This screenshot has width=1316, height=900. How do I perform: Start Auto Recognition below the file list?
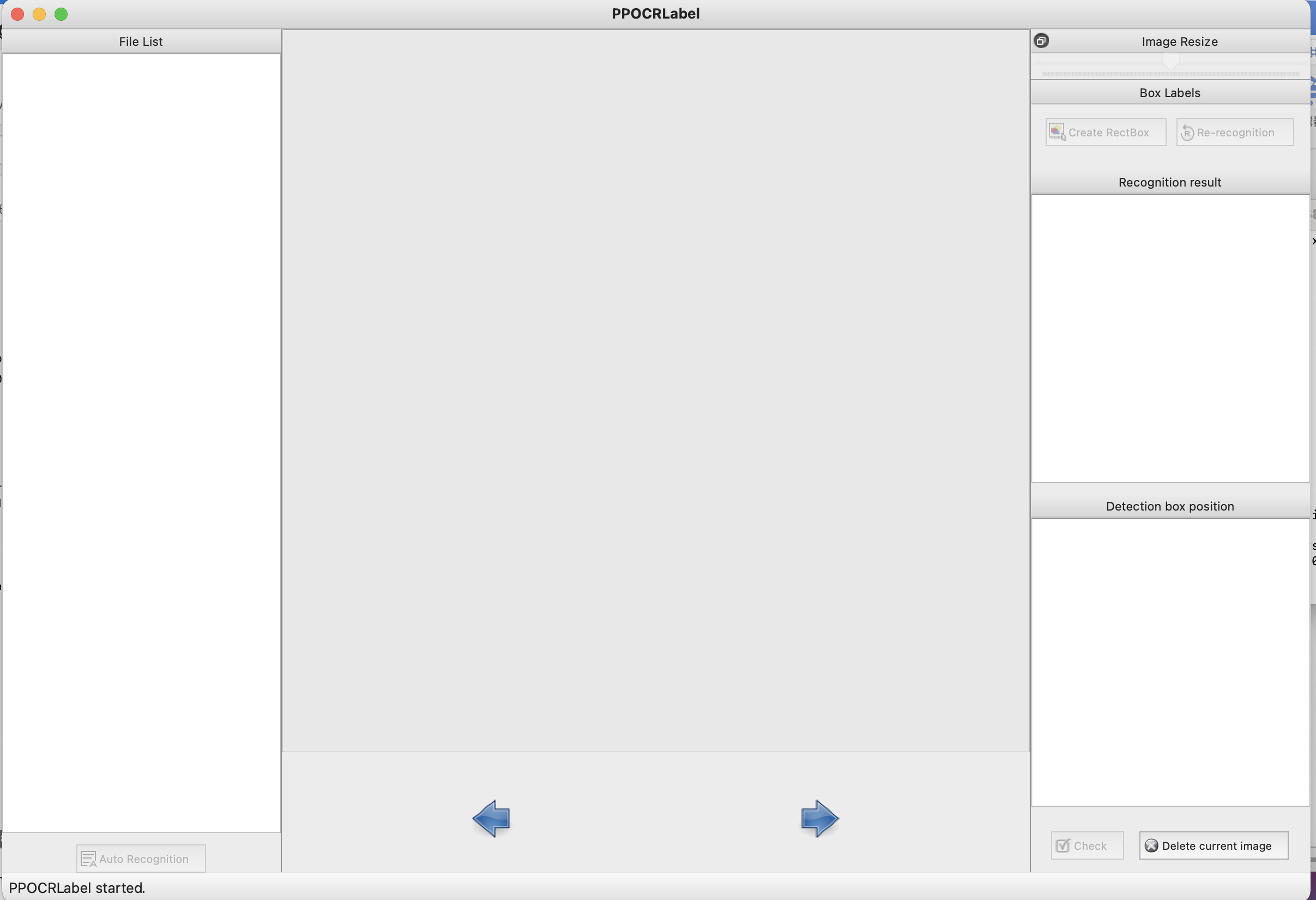pos(141,859)
